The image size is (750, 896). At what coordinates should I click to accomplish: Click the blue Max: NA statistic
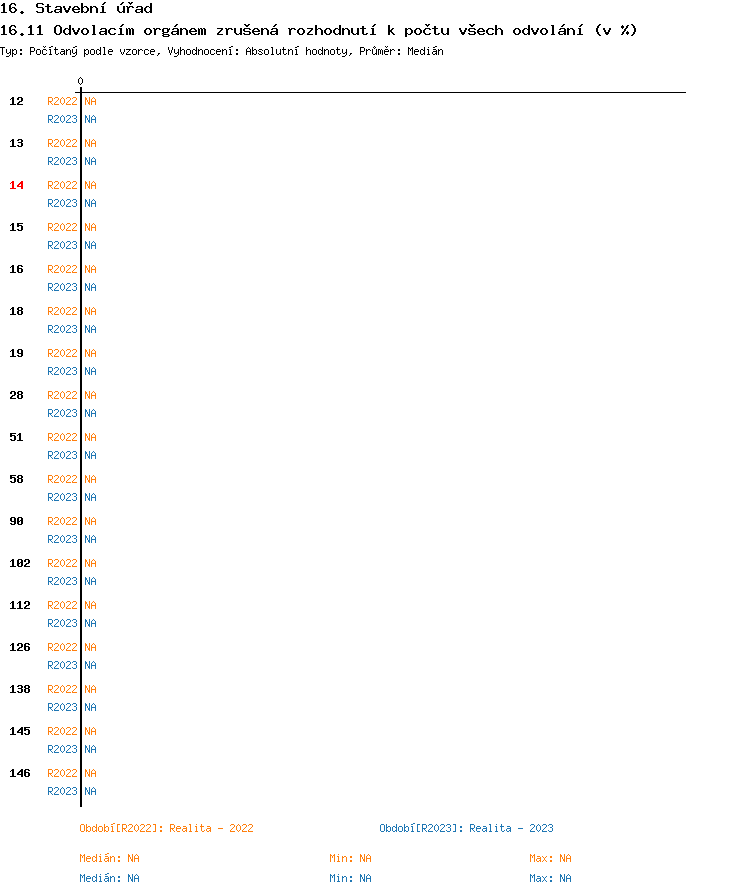pos(550,878)
